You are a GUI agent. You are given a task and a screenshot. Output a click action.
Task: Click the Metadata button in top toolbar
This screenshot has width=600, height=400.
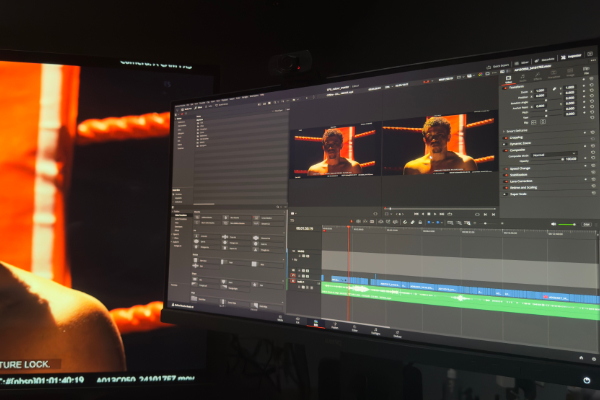545,60
